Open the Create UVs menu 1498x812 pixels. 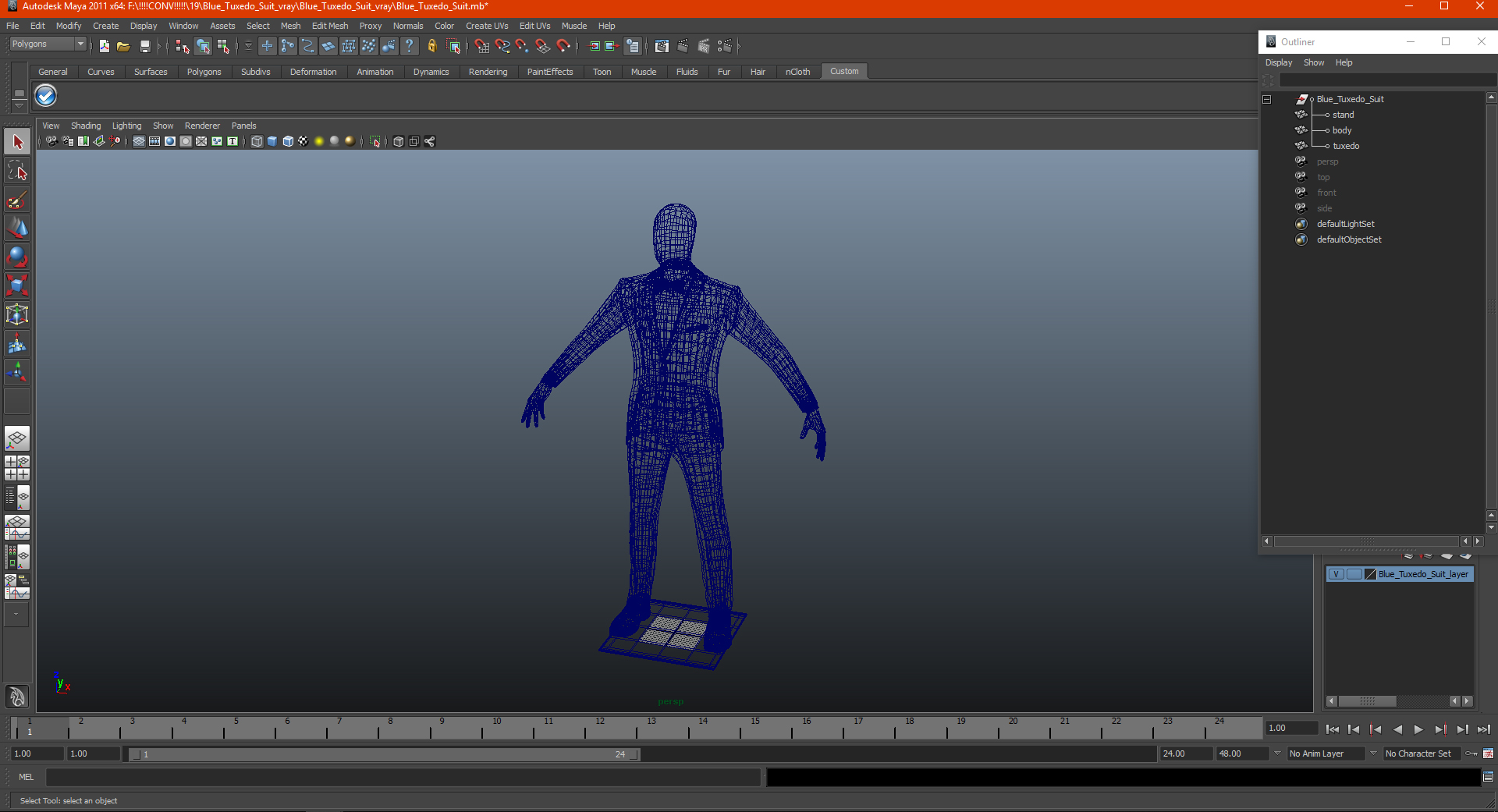click(487, 26)
